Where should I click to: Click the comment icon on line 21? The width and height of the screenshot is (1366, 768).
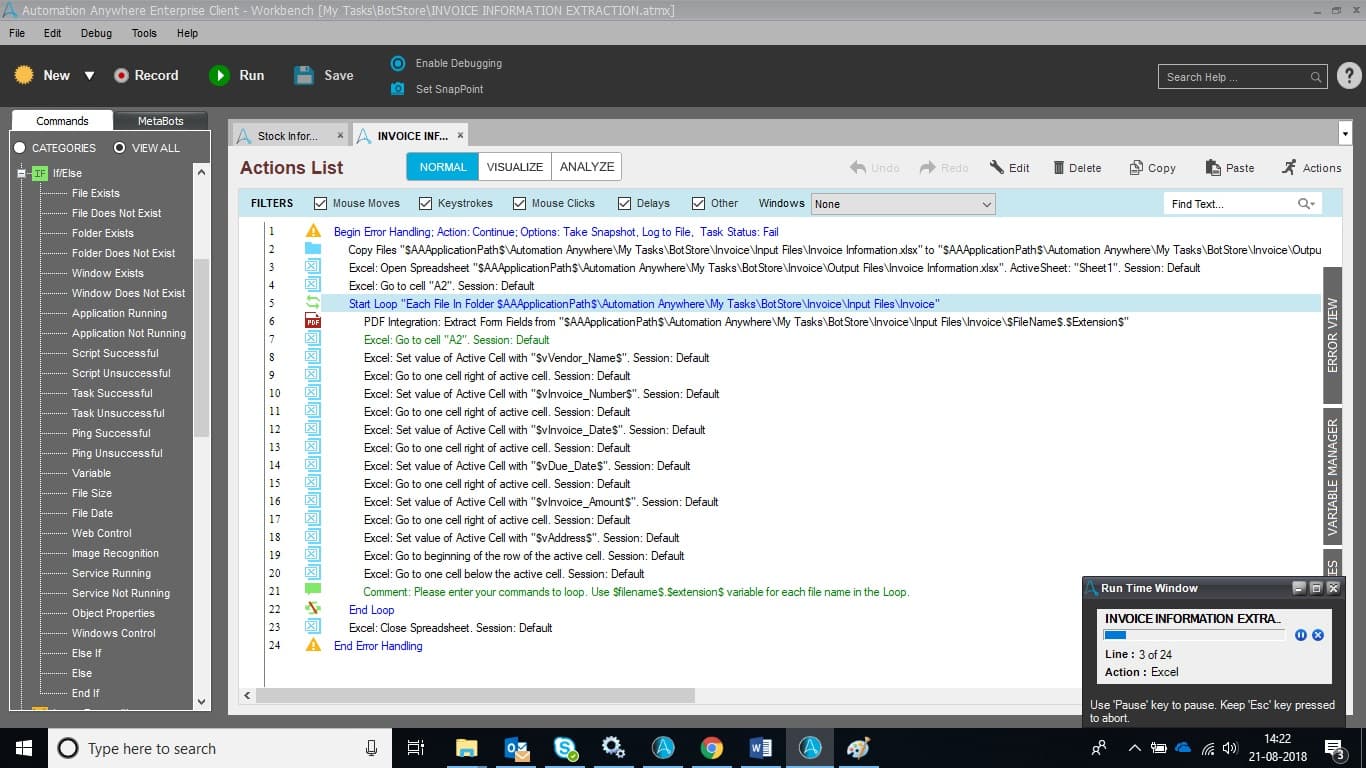(x=313, y=591)
